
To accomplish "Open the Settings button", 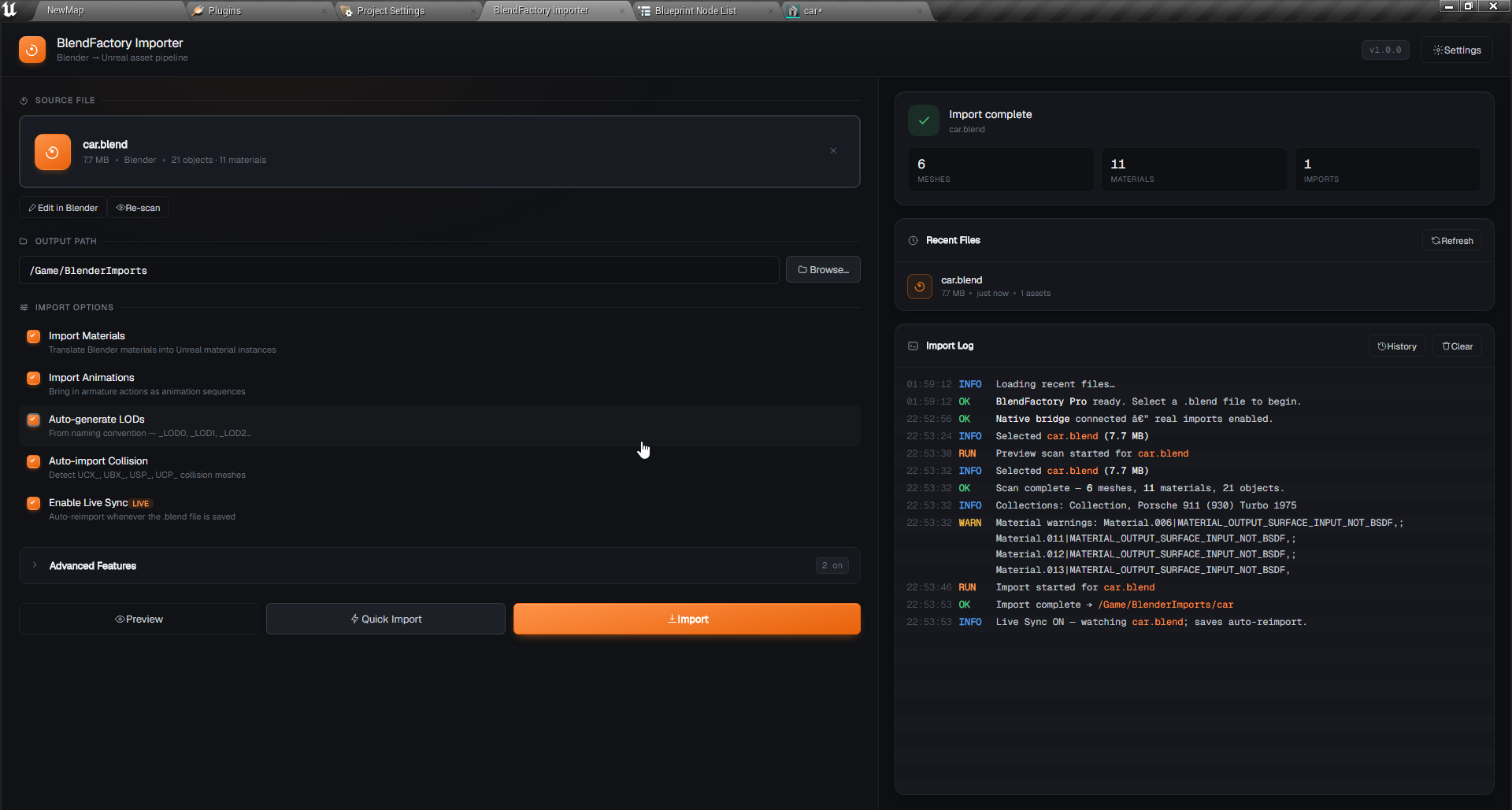I will point(1457,50).
